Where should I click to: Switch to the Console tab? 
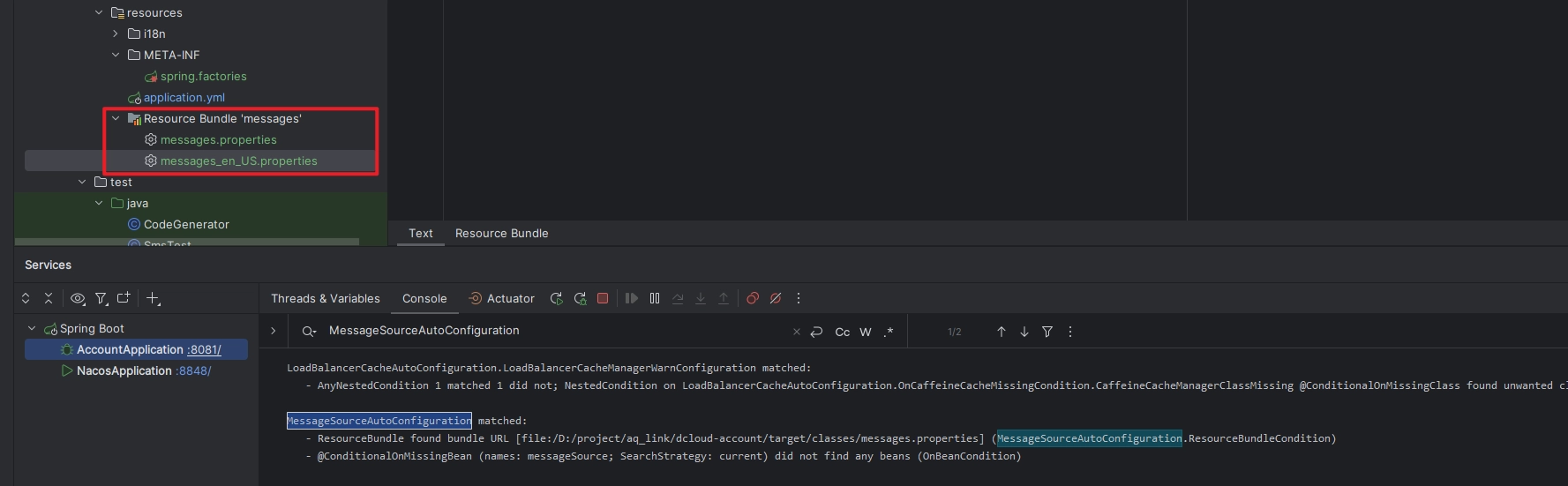tap(424, 298)
